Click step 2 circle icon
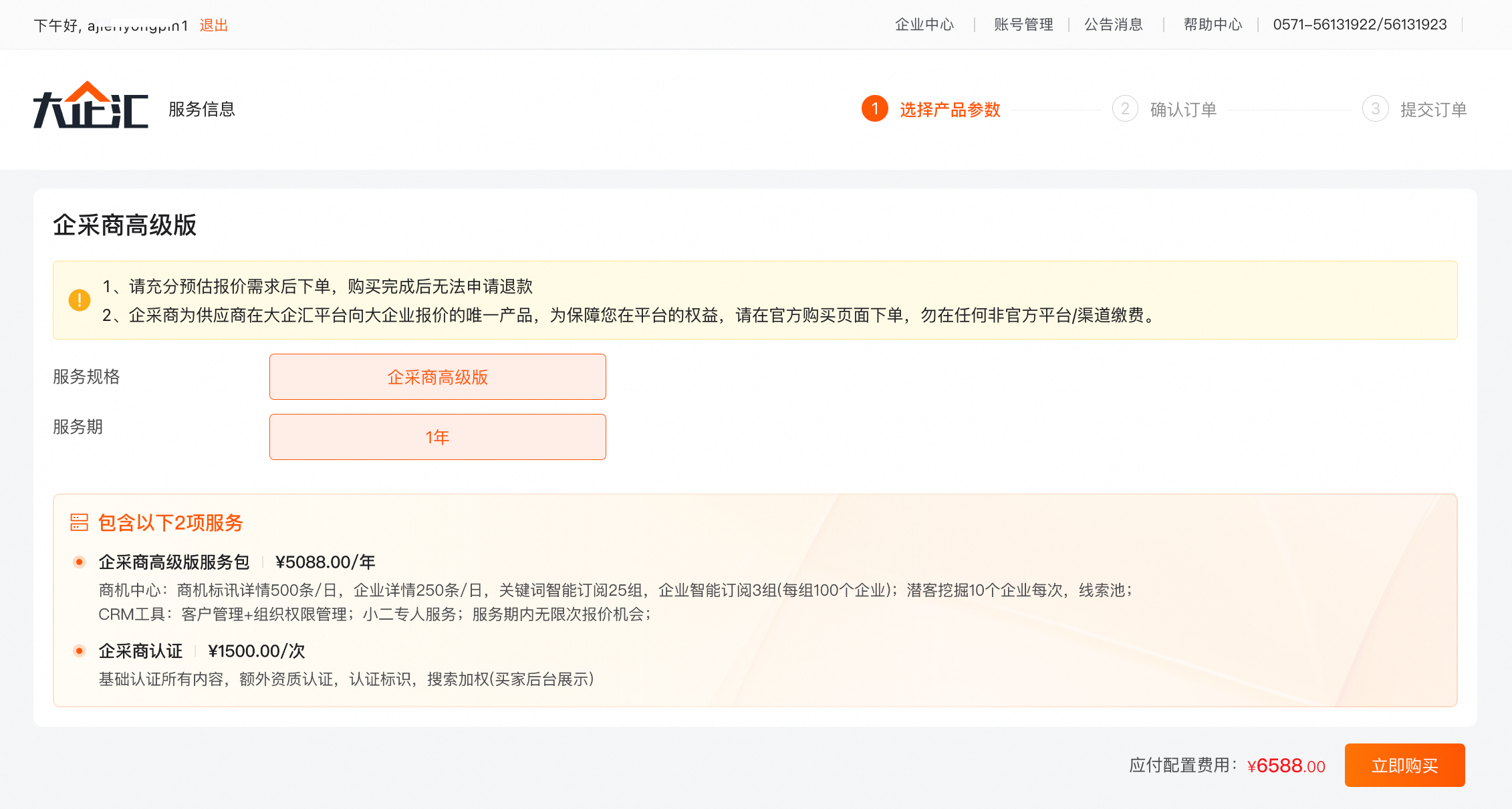Image resolution: width=1512 pixels, height=809 pixels. coord(1125,109)
